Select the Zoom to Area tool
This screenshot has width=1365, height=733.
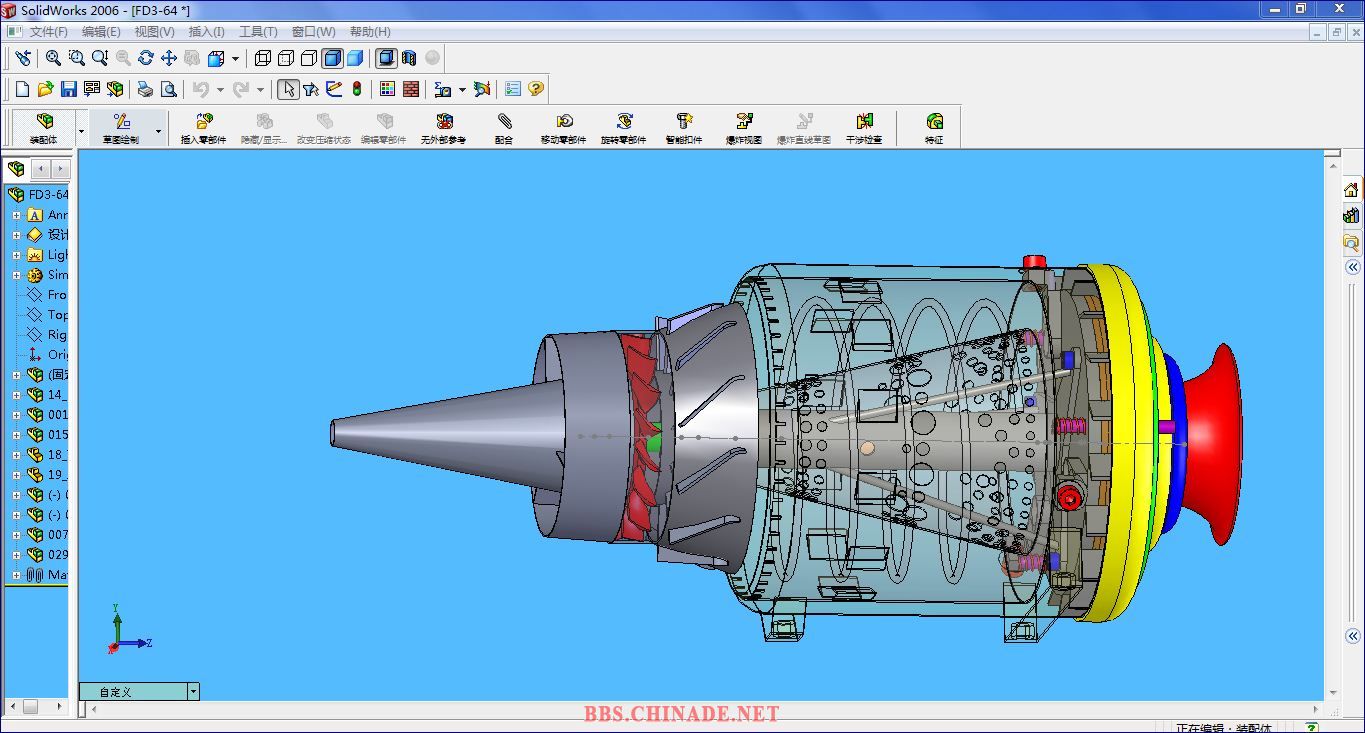(77, 58)
